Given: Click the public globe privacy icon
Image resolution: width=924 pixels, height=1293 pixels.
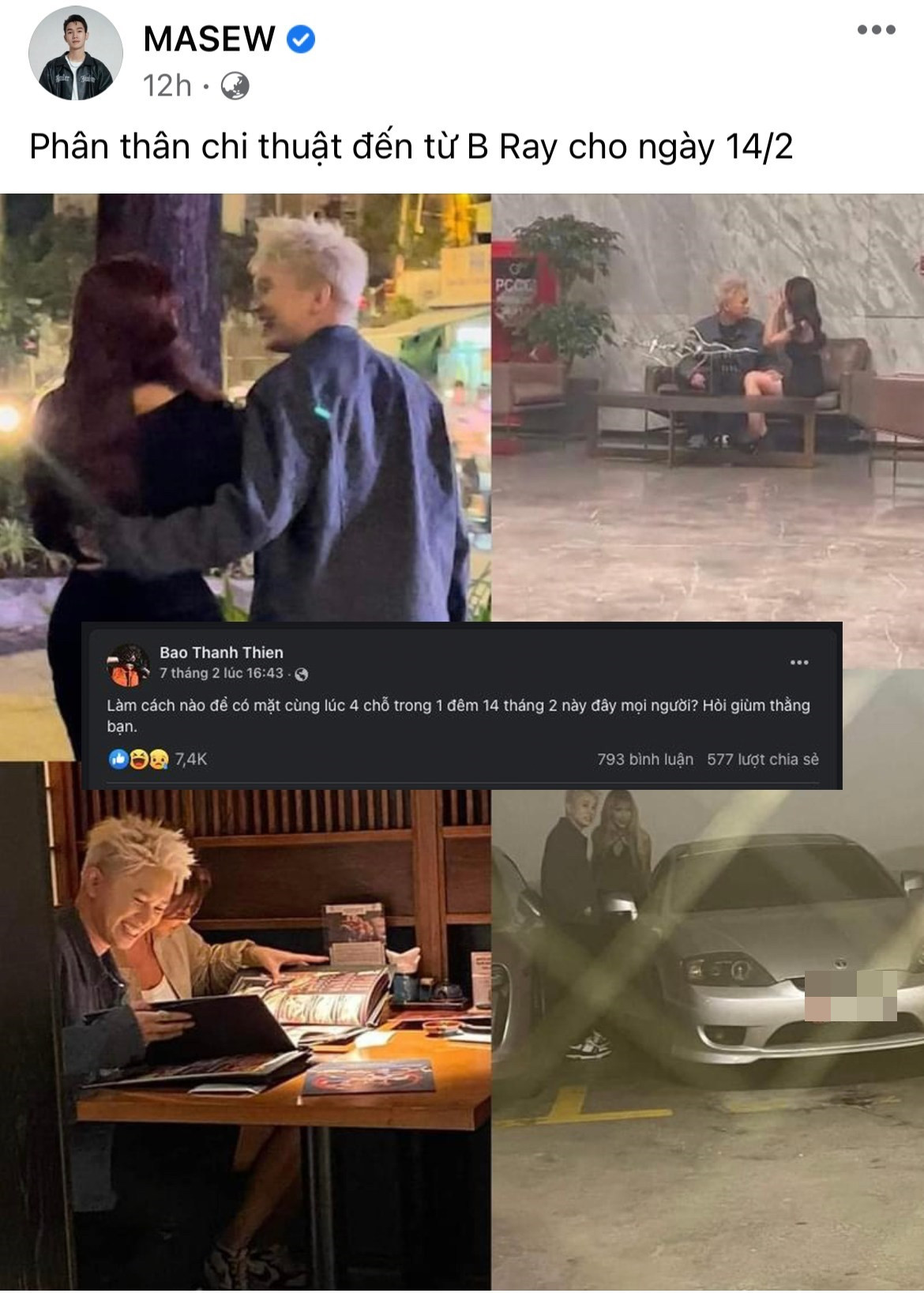Looking at the screenshot, I should [235, 85].
